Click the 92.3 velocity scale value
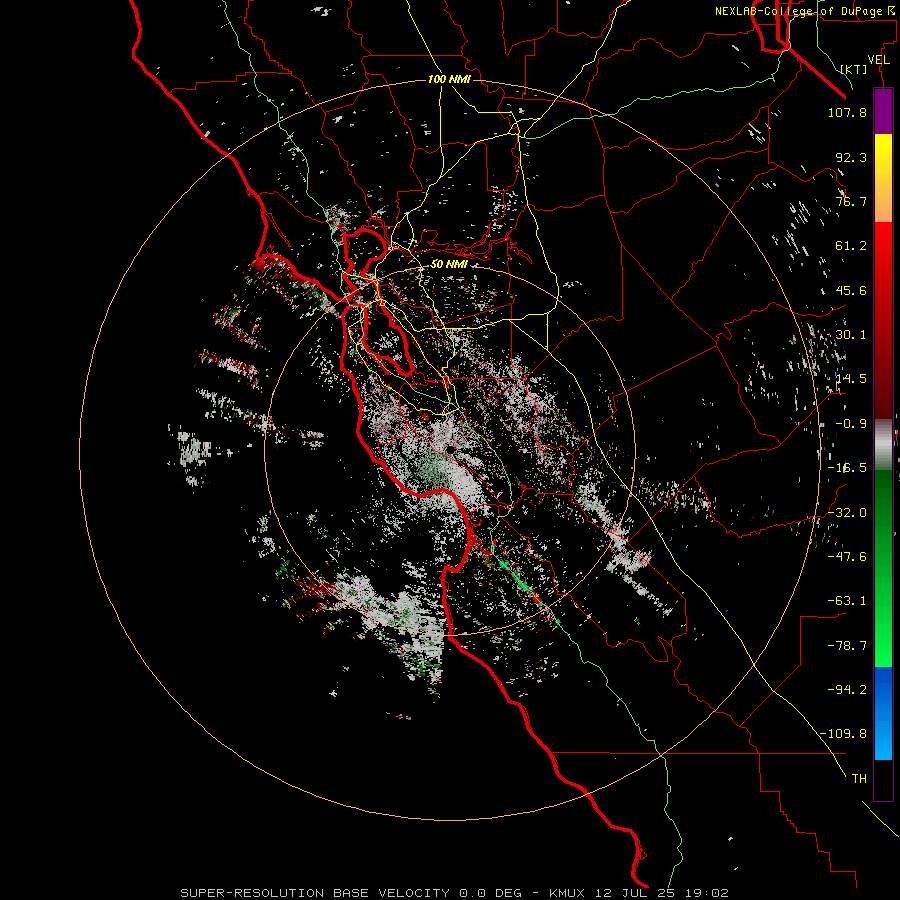Viewport: 900px width, 900px height. (851, 157)
